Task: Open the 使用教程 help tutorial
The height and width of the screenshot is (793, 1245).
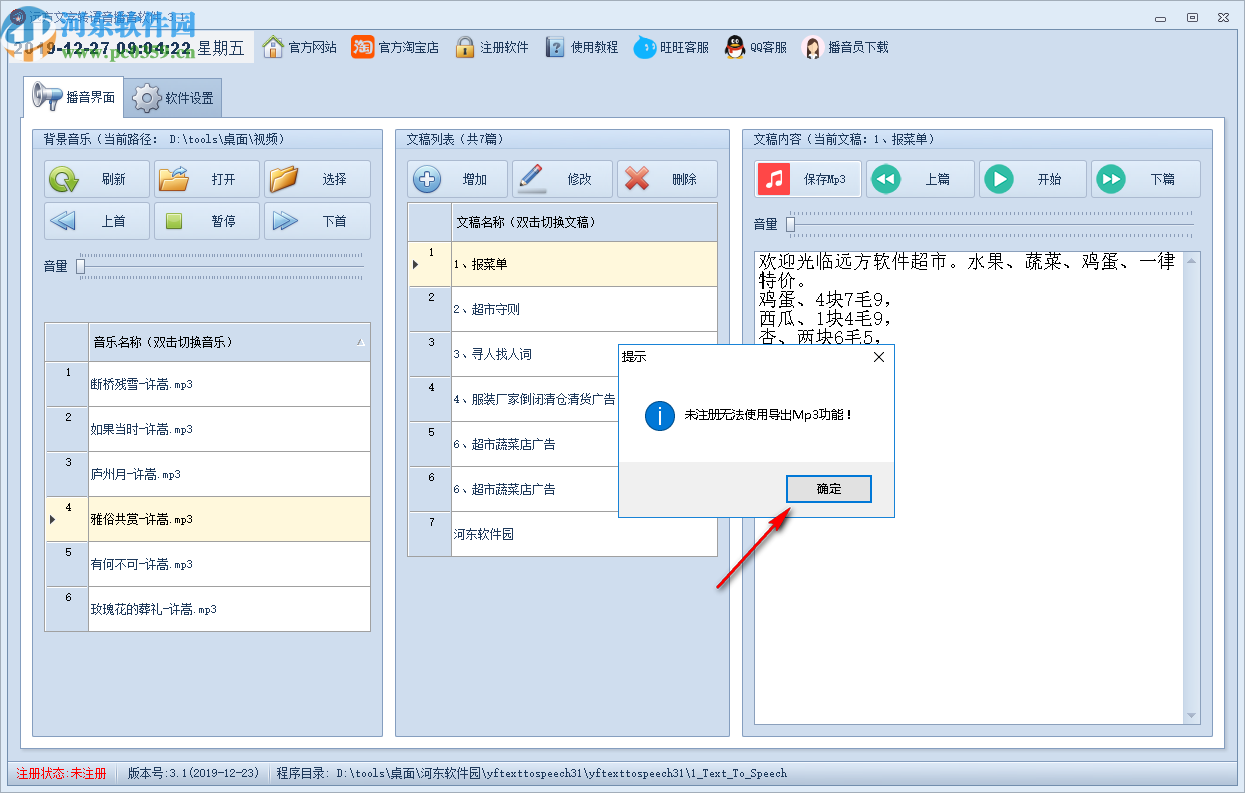Action: coord(581,47)
